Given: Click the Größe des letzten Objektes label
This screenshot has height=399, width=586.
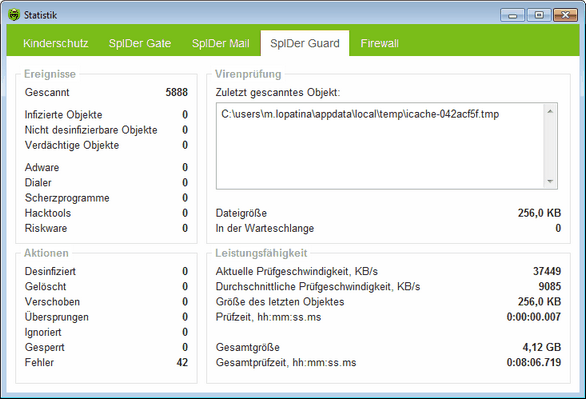Looking at the screenshot, I should [280, 302].
